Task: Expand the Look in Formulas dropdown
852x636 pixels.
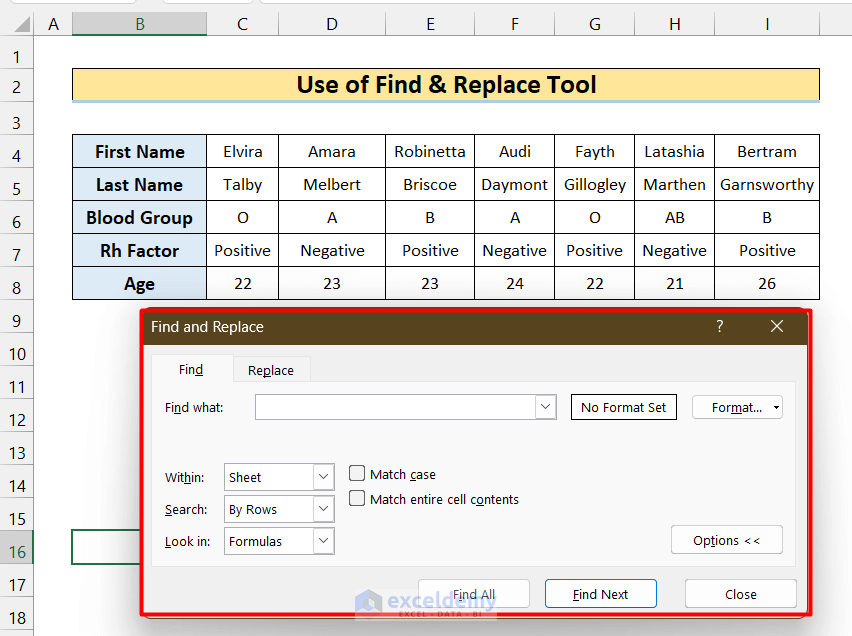Action: pyautogui.click(x=323, y=542)
